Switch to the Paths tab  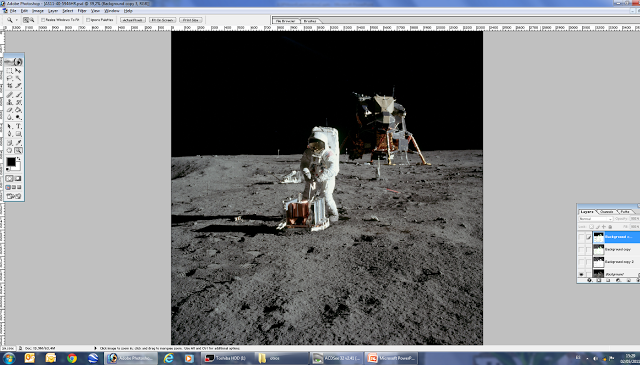(x=625, y=212)
